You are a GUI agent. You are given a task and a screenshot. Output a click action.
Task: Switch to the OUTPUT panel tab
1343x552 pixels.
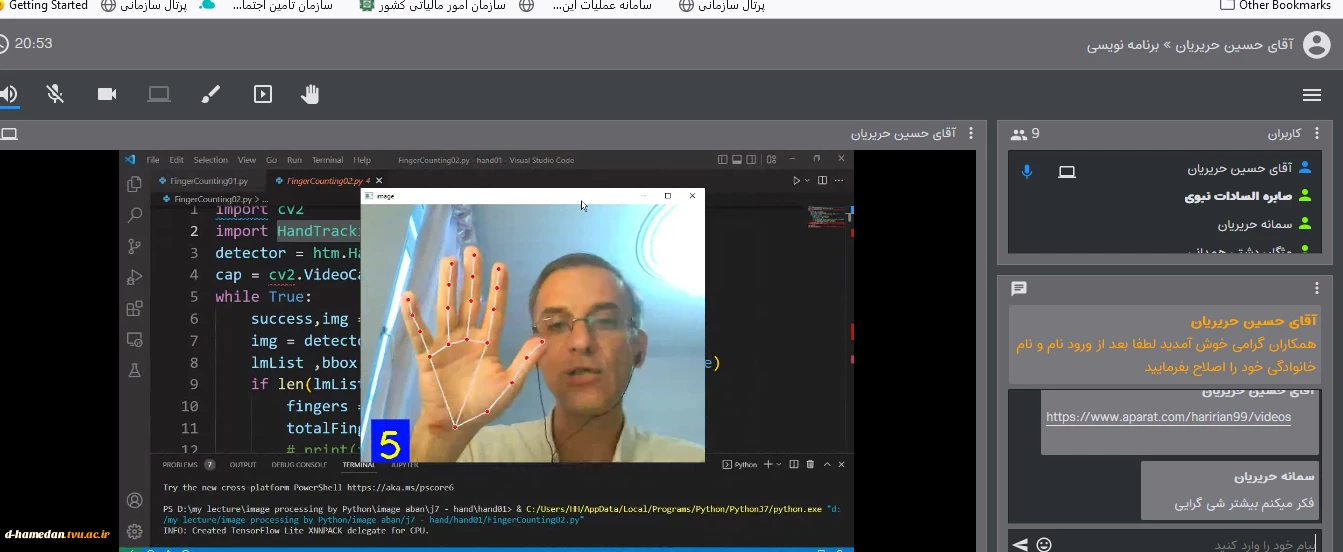[x=243, y=465]
